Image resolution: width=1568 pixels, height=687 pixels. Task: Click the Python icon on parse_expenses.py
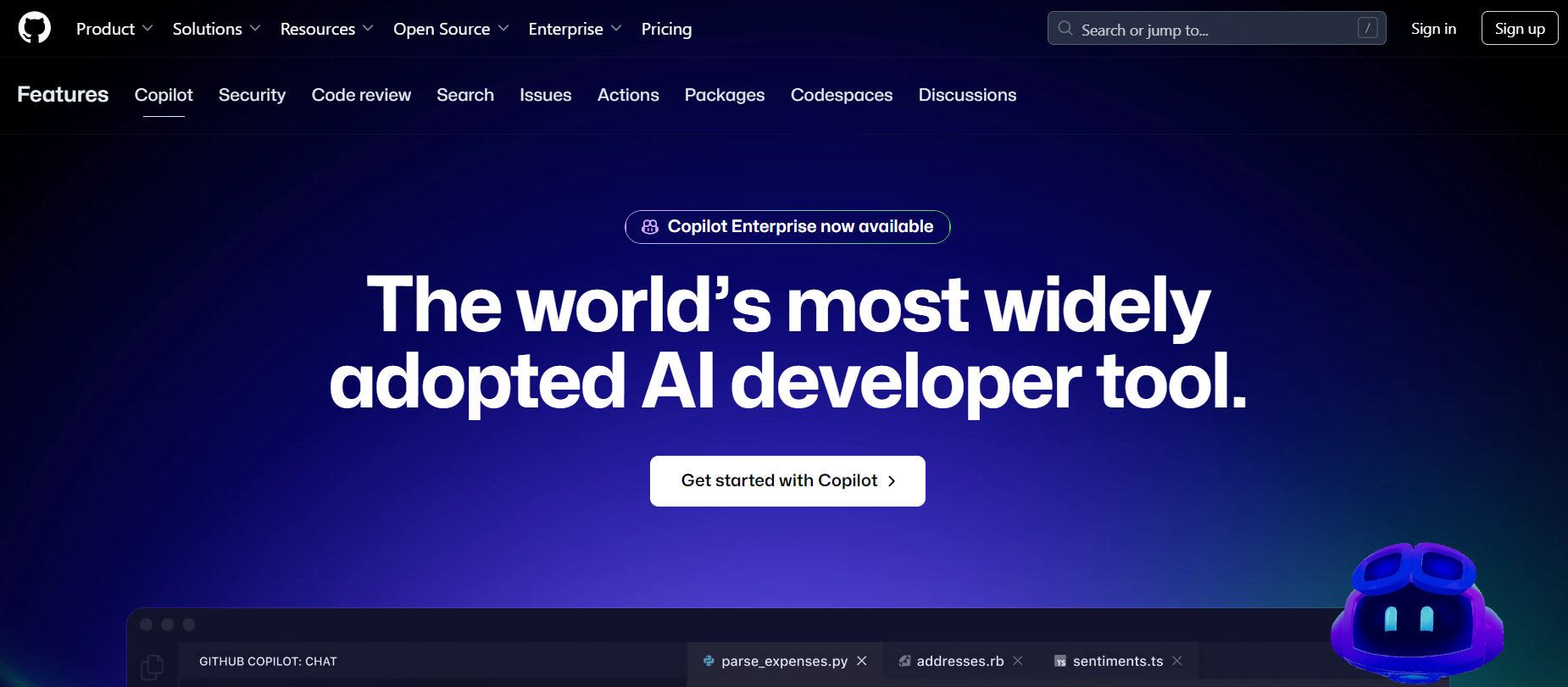709,661
